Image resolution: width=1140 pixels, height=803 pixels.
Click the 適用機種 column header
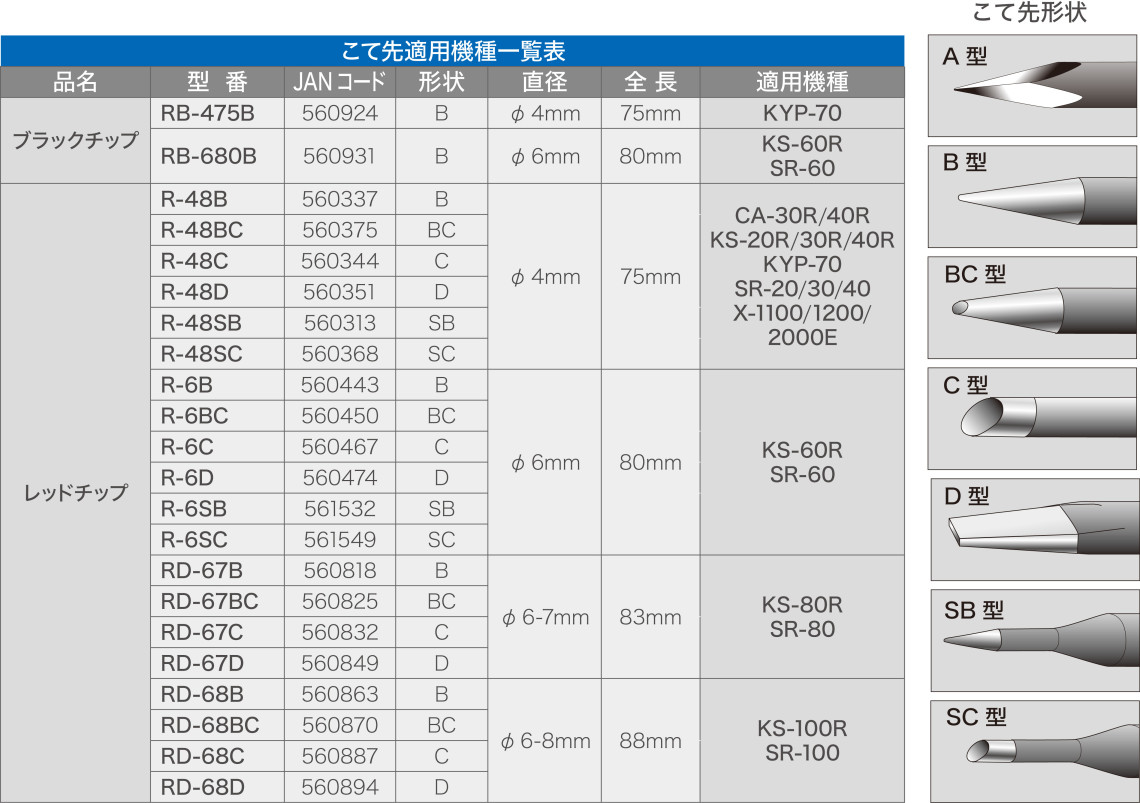click(x=802, y=82)
